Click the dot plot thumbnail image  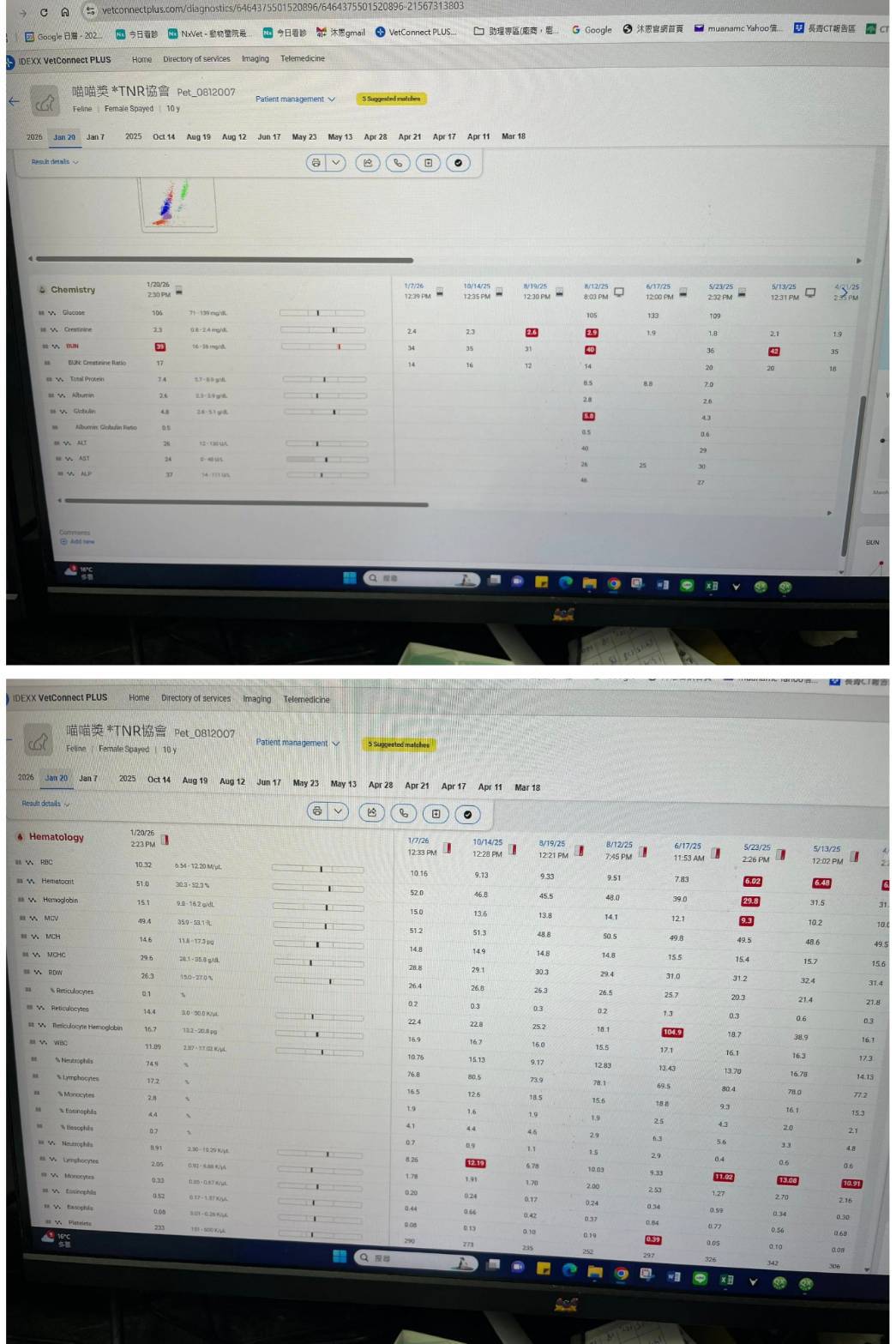click(x=178, y=203)
